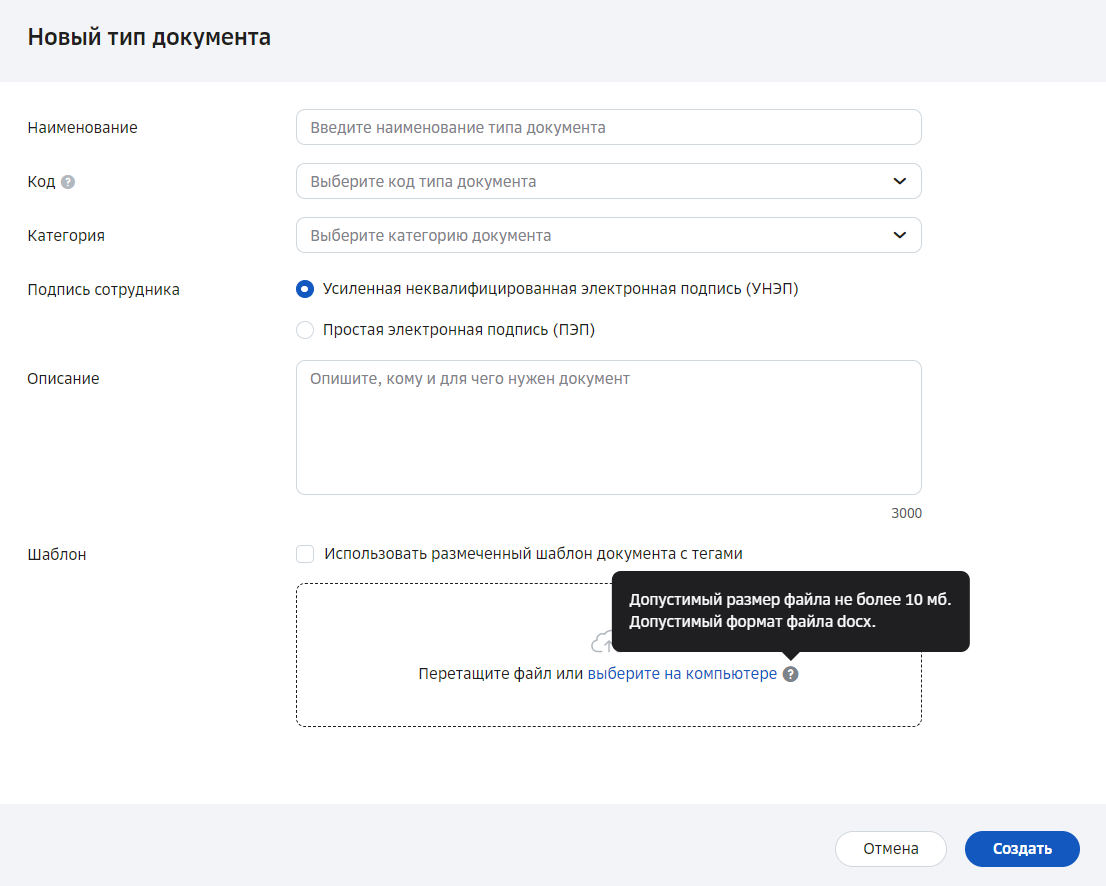The width and height of the screenshot is (1106, 886).
Task: Click the tooltip about допустимый размер файла
Action: (791, 611)
